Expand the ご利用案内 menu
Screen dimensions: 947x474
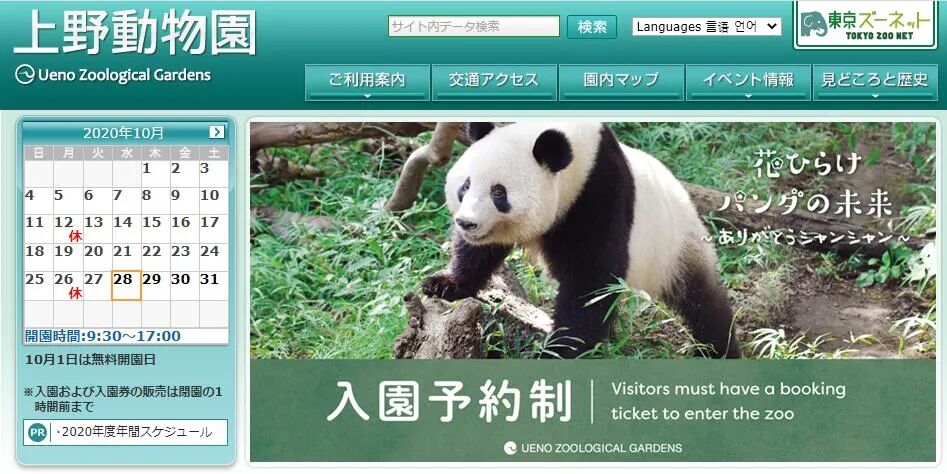(367, 82)
